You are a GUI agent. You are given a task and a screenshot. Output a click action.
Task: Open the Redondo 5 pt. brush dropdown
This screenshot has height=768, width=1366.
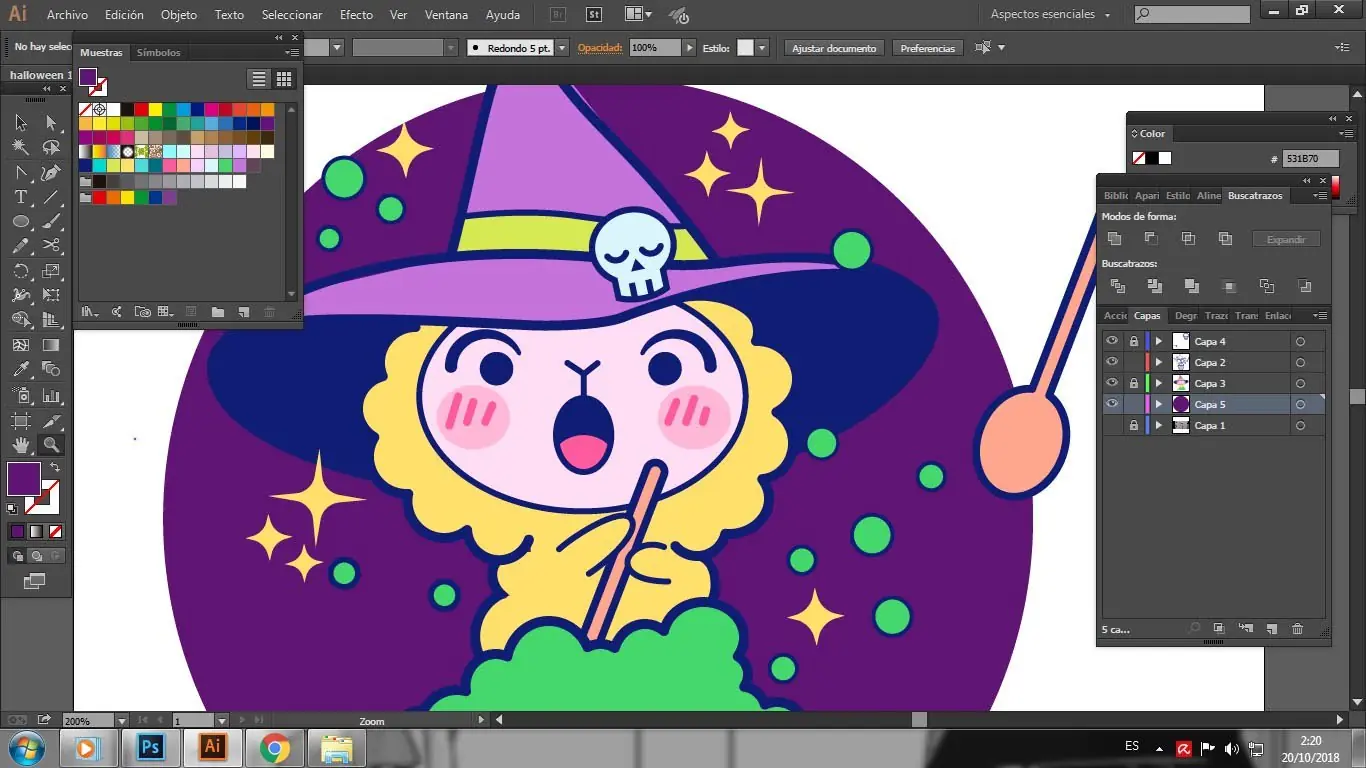[562, 48]
